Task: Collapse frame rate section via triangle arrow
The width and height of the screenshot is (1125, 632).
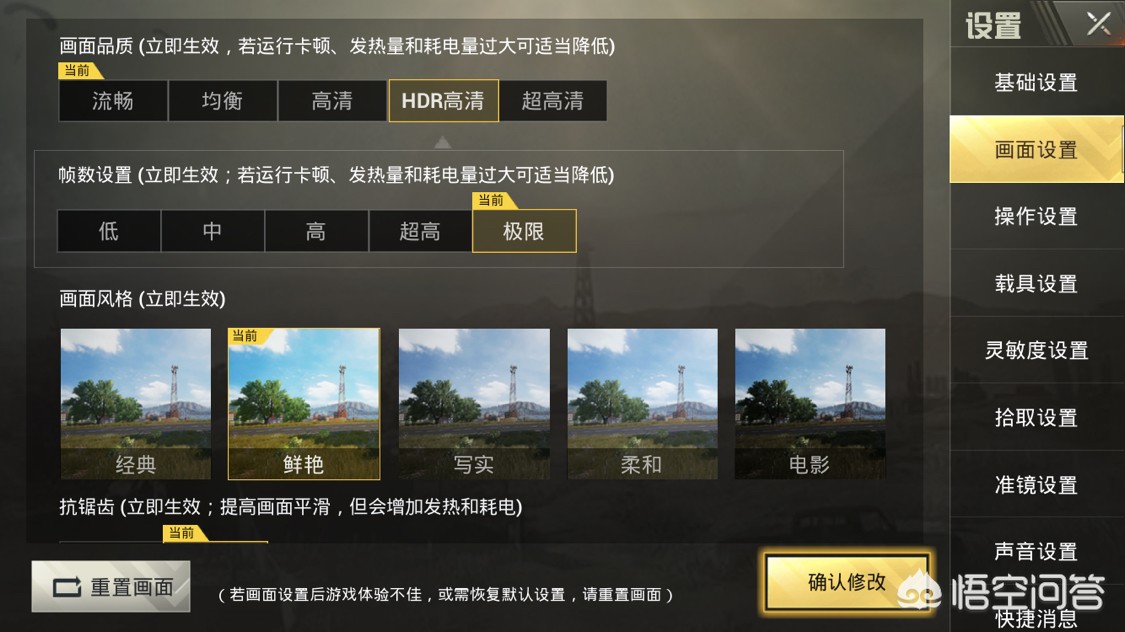Action: tap(443, 142)
